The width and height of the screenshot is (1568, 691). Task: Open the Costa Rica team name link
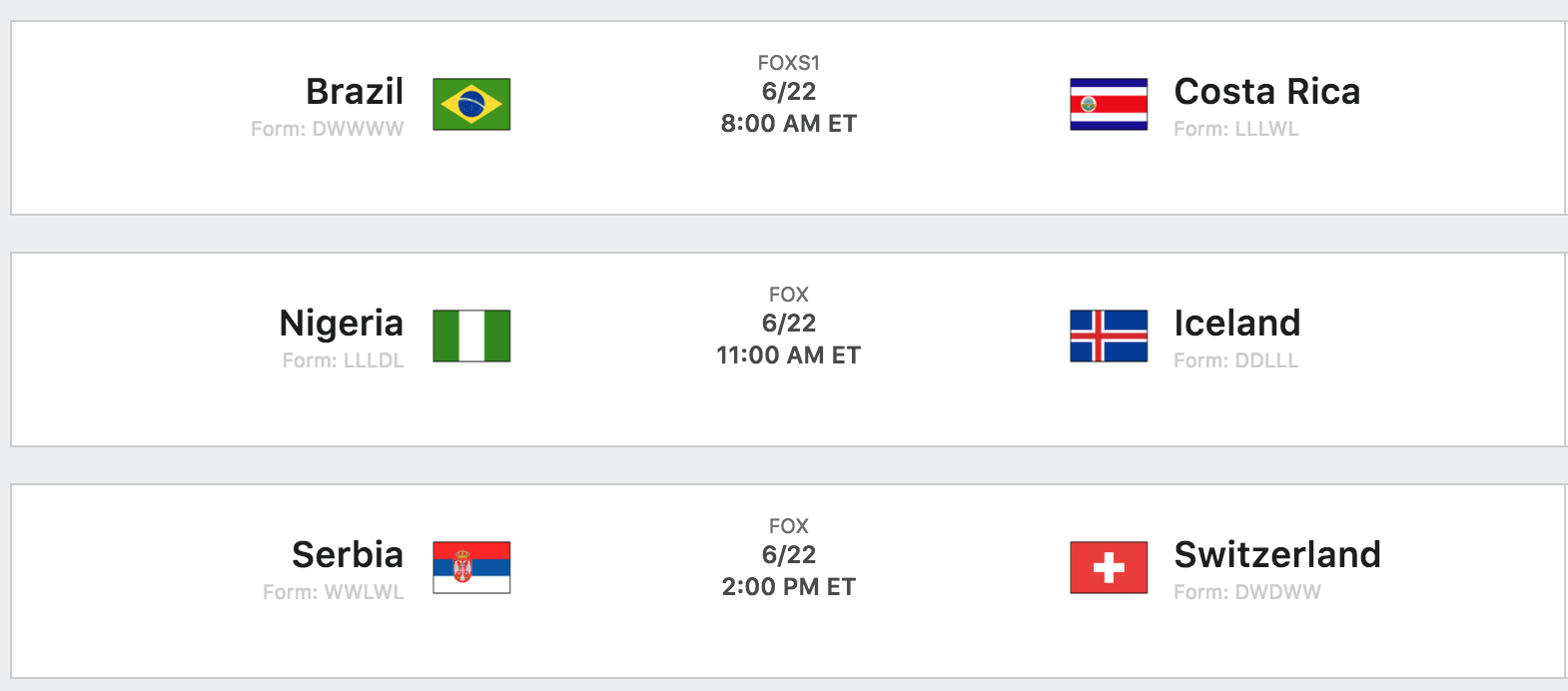coord(1266,92)
